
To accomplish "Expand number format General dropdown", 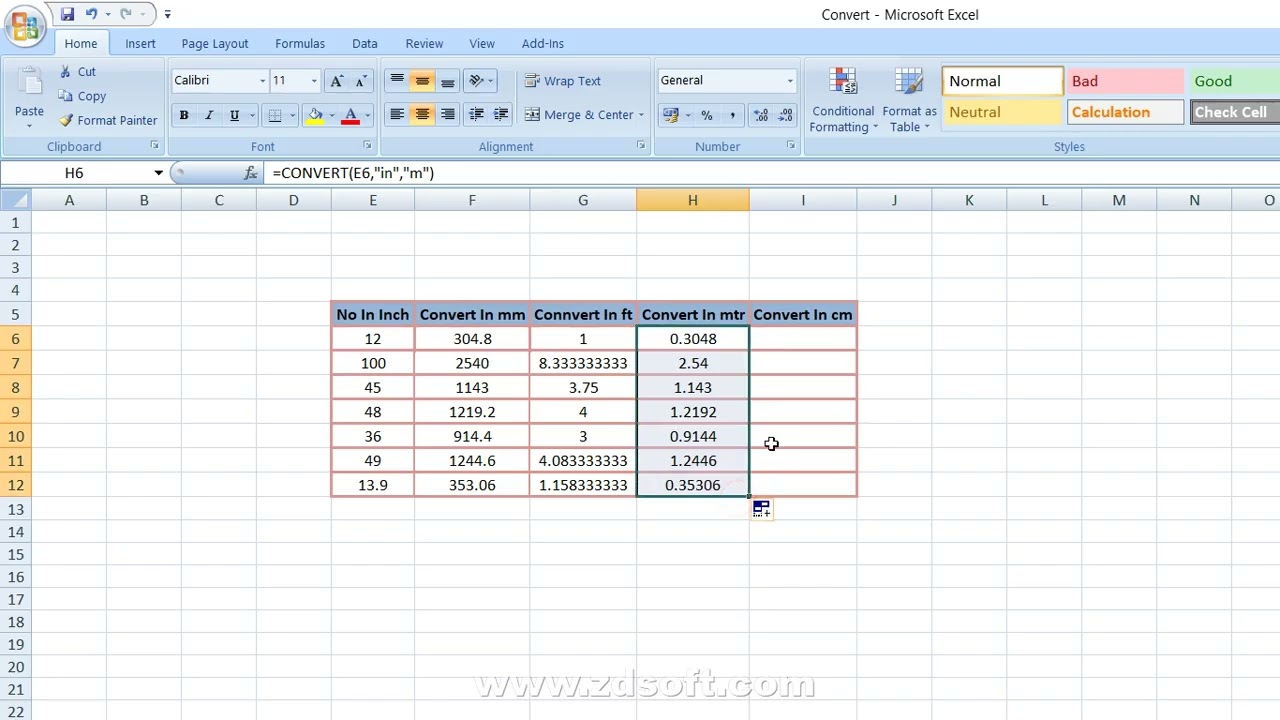I will tap(790, 81).
